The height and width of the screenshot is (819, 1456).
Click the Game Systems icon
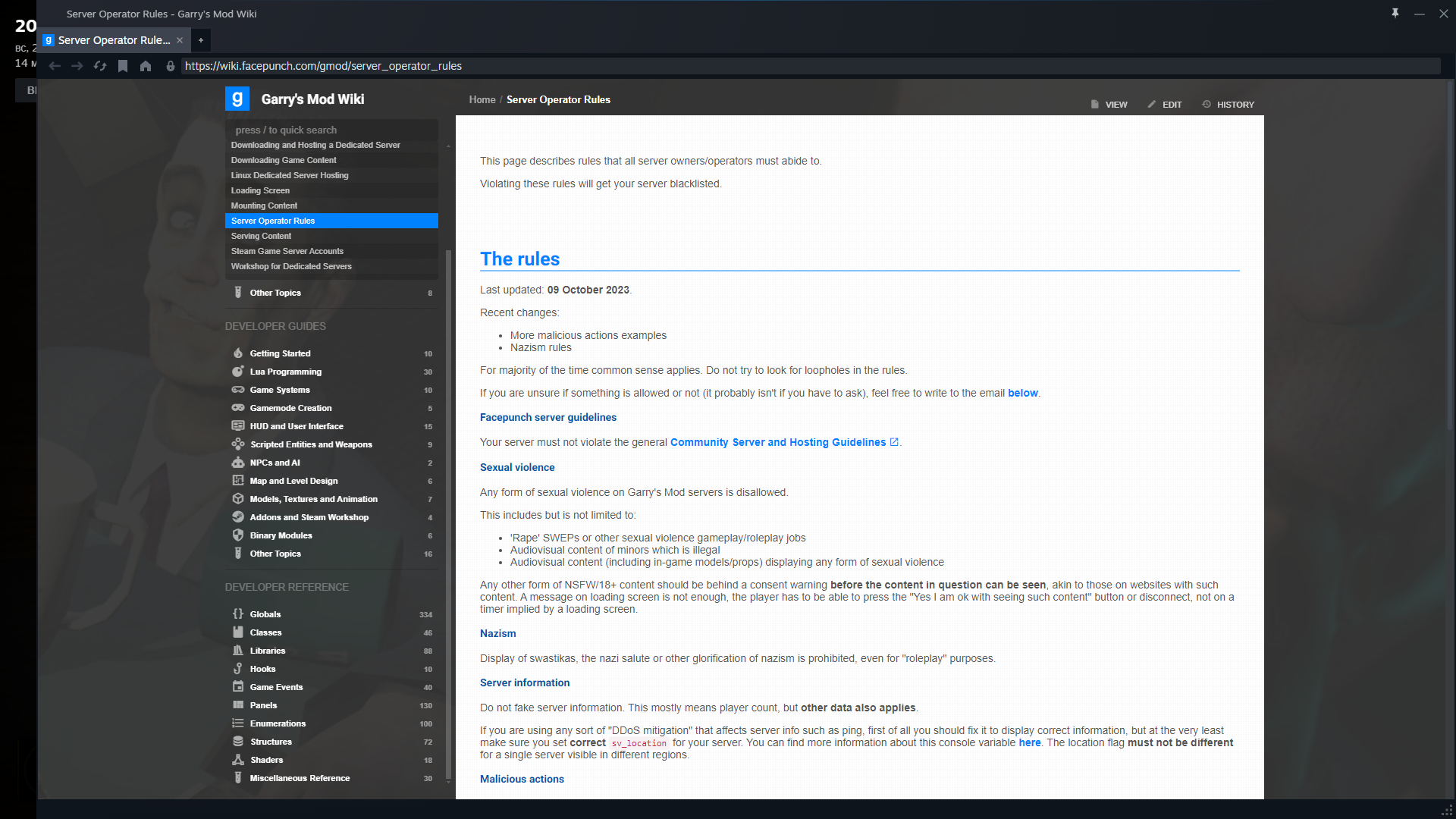point(238,390)
